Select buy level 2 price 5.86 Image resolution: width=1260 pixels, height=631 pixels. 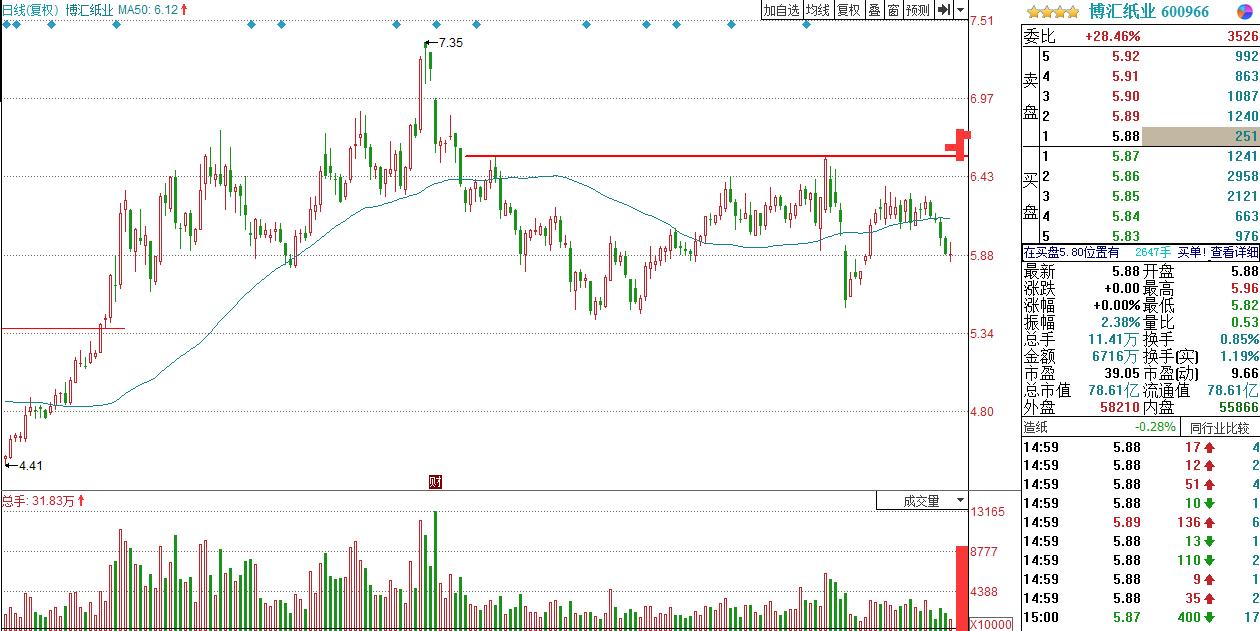click(1126, 176)
